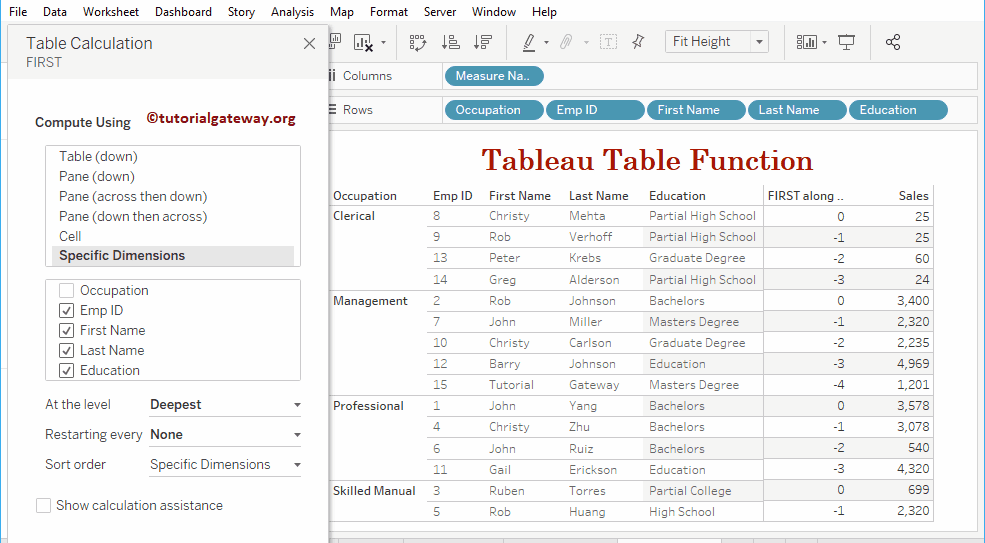
Task: Select Cell in Compute Using list
Action: coord(173,236)
